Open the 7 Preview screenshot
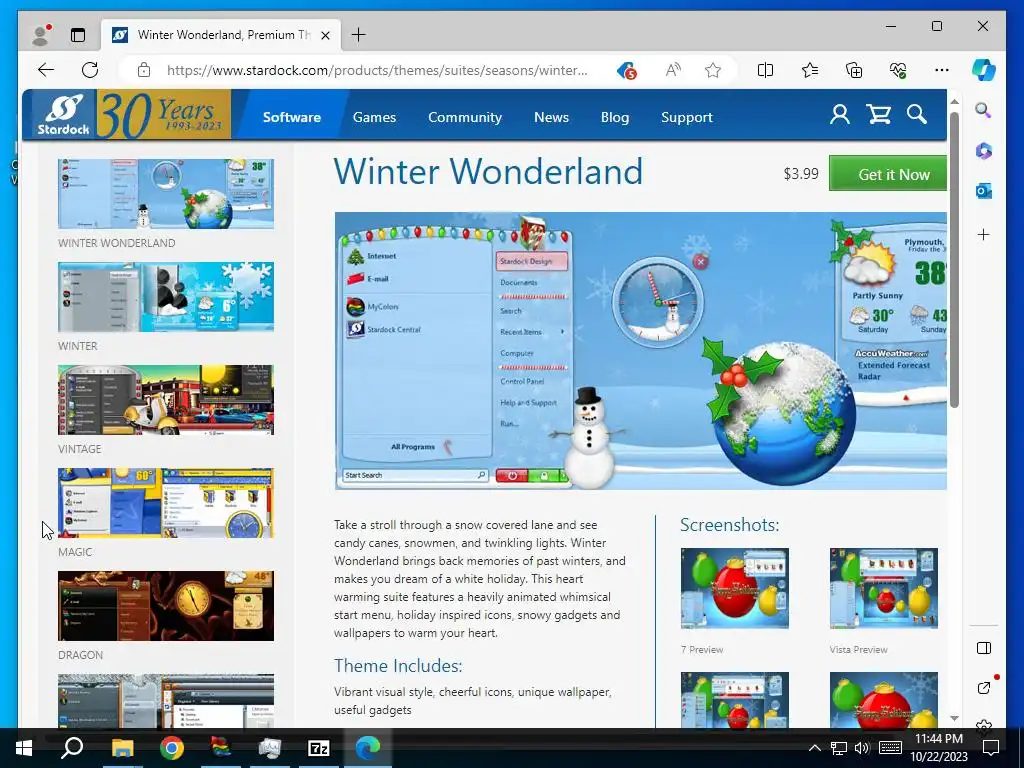 coord(735,588)
